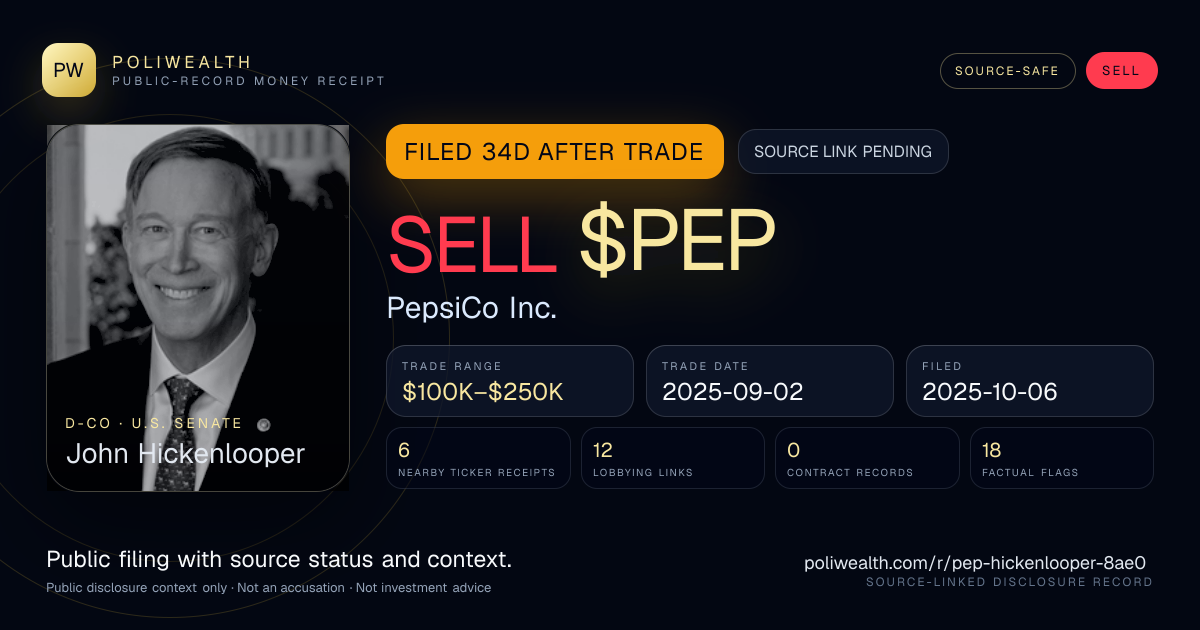Viewport: 1200px width, 630px height.
Task: Click the 0 Contract Records tile
Action: [867, 458]
